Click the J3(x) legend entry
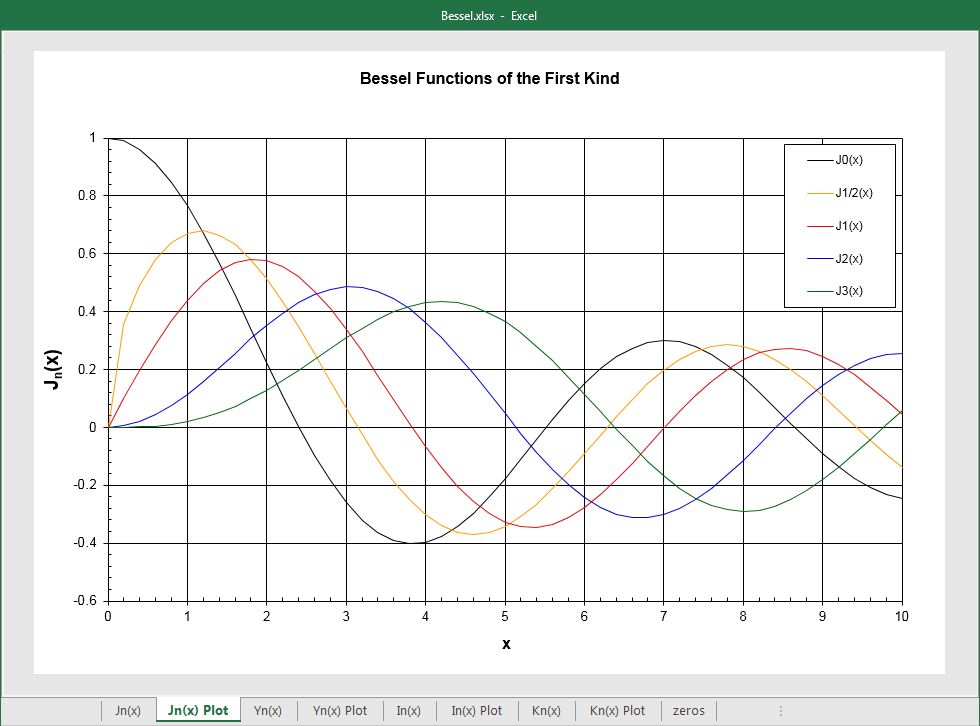This screenshot has height=726, width=980. click(x=848, y=290)
